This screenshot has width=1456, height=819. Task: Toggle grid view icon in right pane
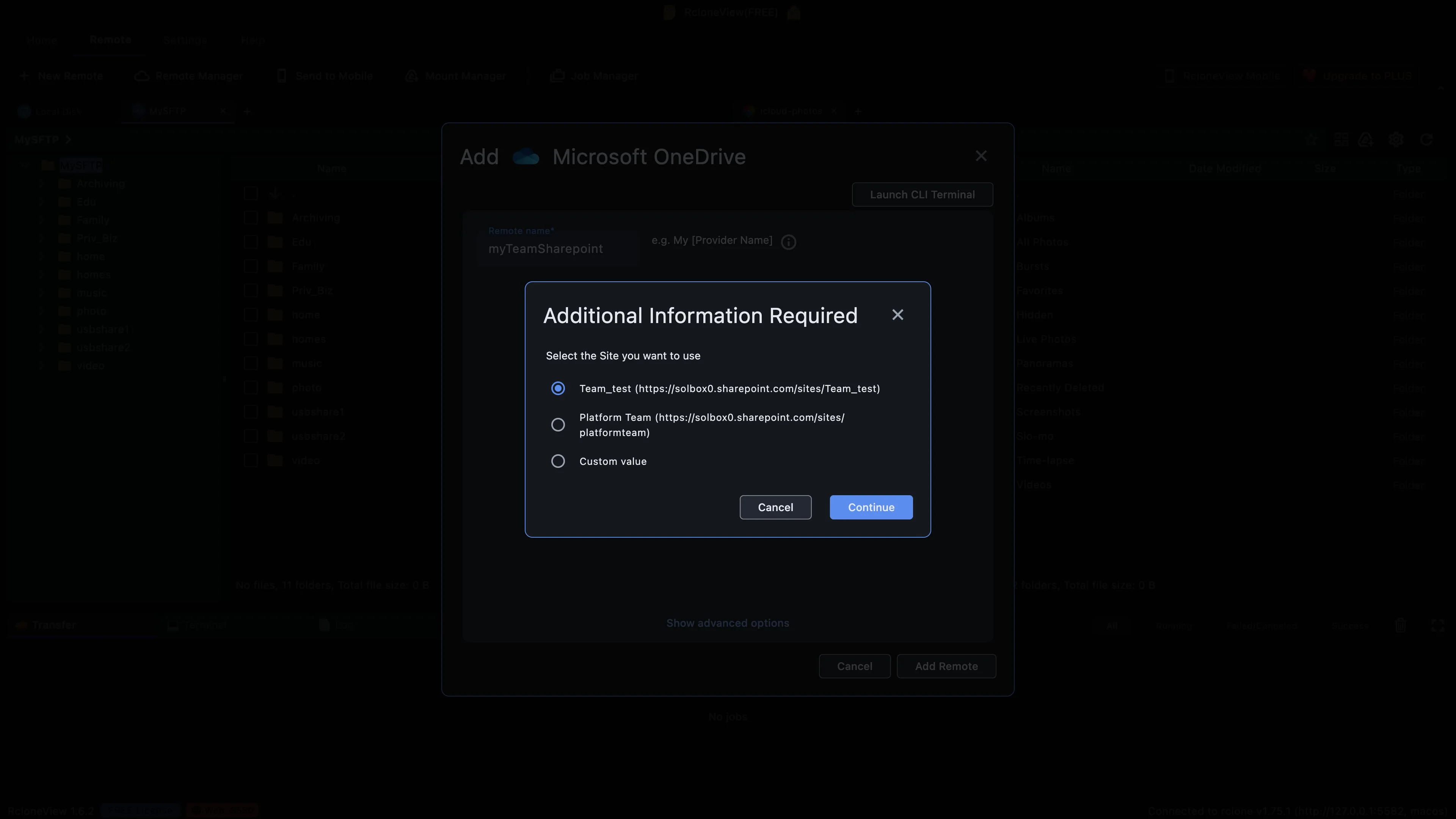pyautogui.click(x=1341, y=140)
